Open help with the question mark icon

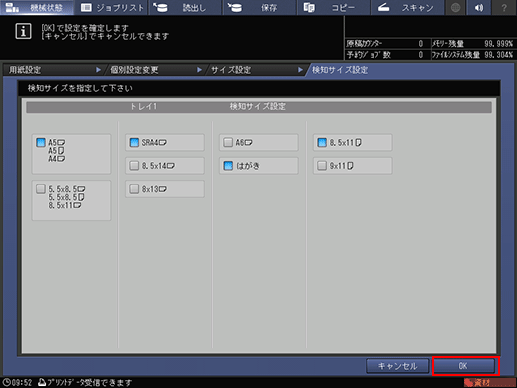pos(504,7)
